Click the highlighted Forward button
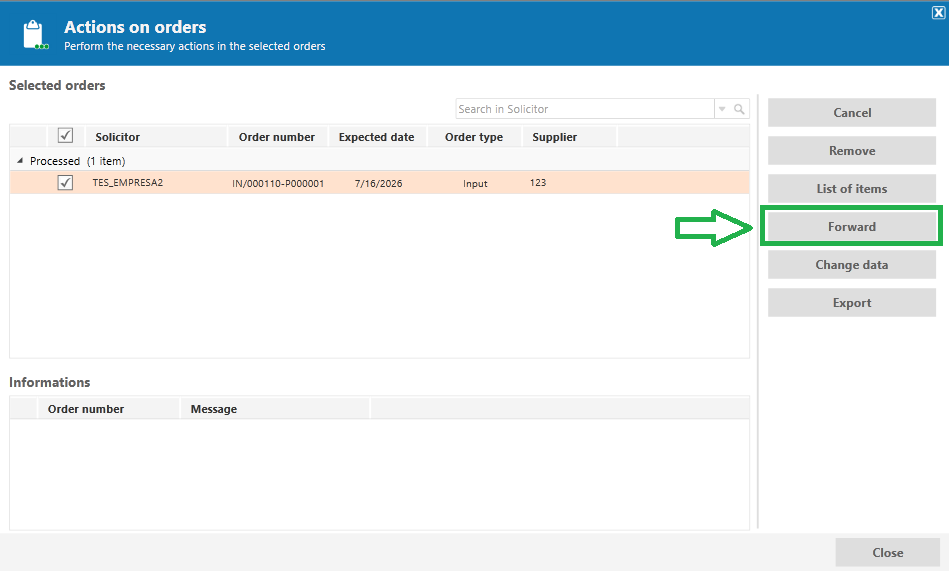The width and height of the screenshot is (949, 571). 852,226
